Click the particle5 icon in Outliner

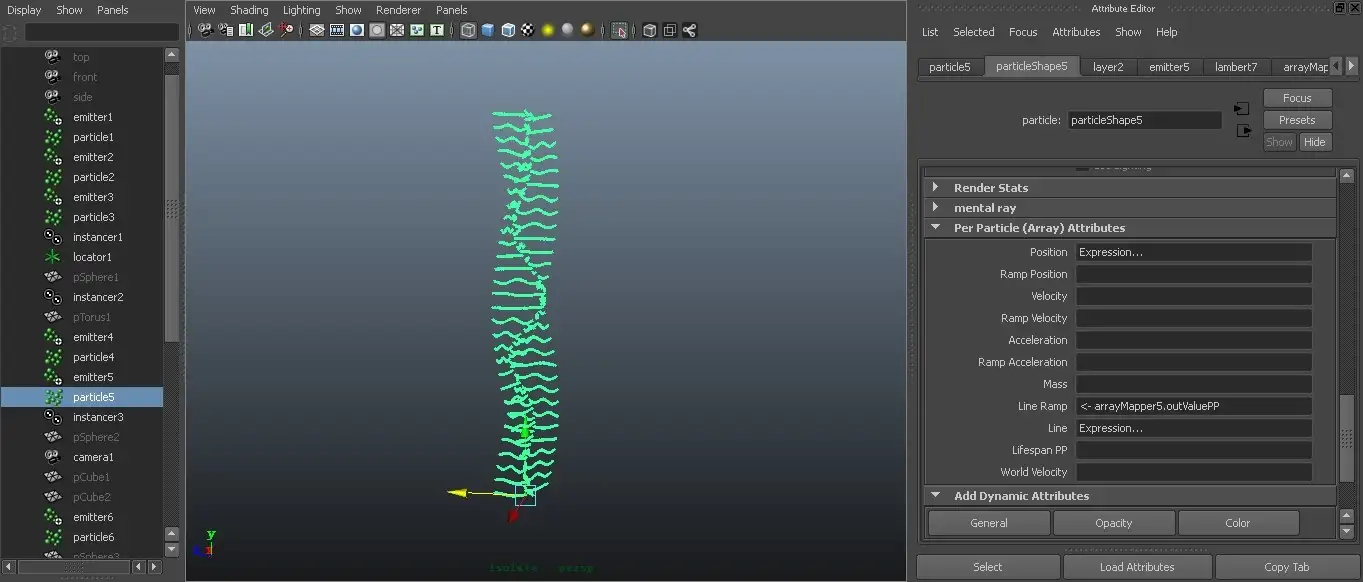coord(53,397)
